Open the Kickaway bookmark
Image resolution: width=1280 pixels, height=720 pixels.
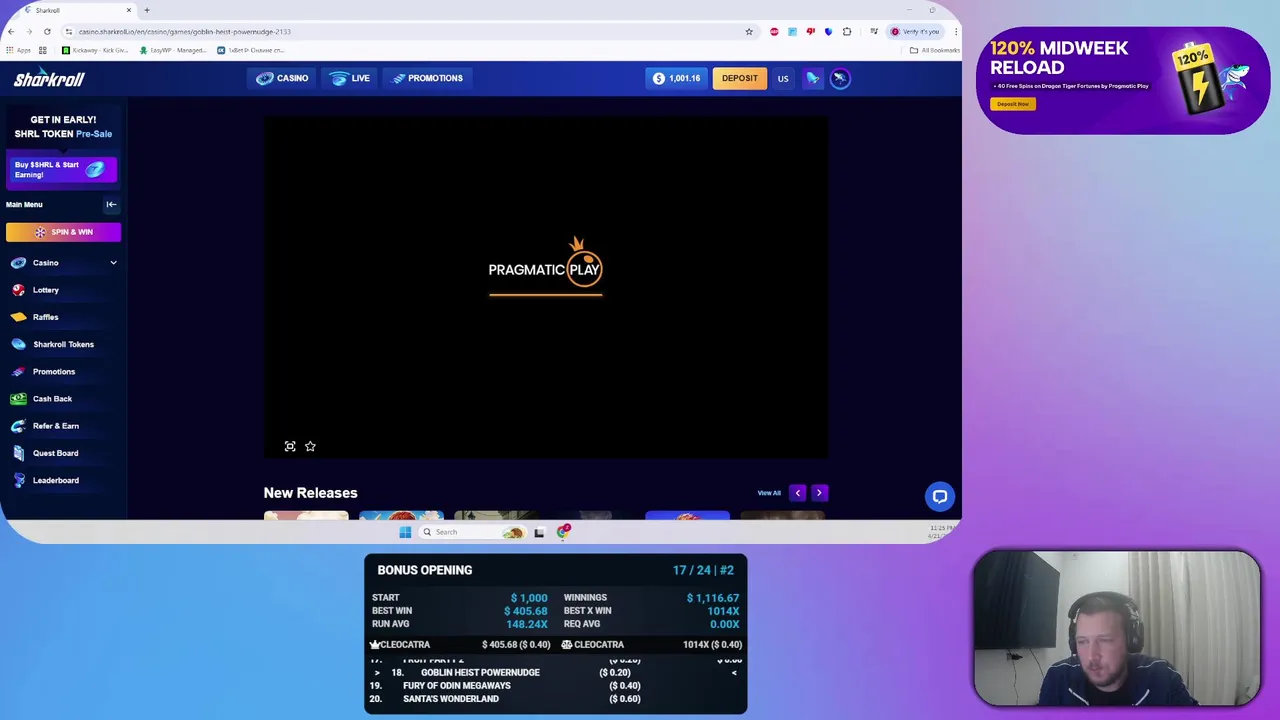point(96,50)
